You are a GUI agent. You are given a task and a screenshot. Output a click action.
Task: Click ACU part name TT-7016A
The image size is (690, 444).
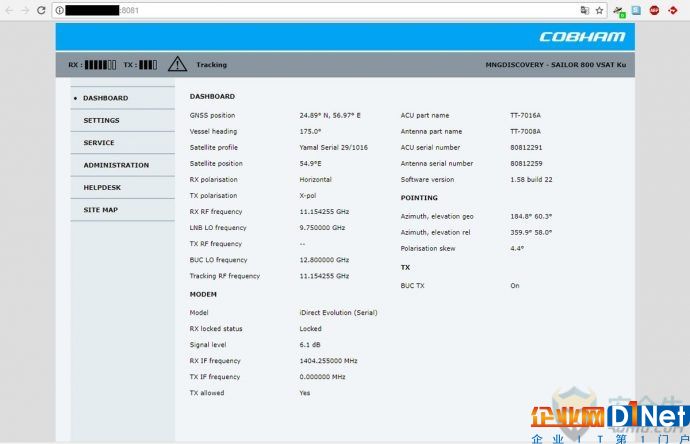point(525,115)
